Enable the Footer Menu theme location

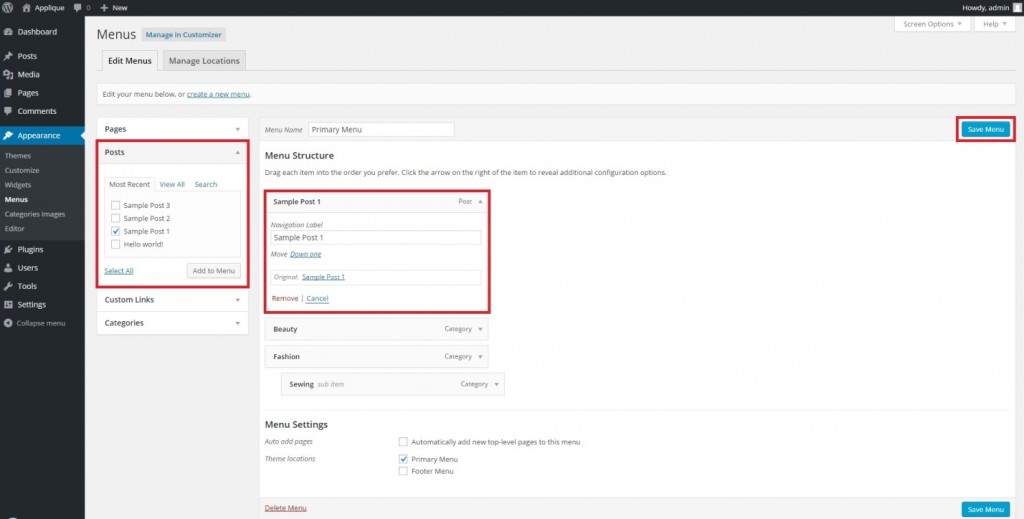point(403,471)
